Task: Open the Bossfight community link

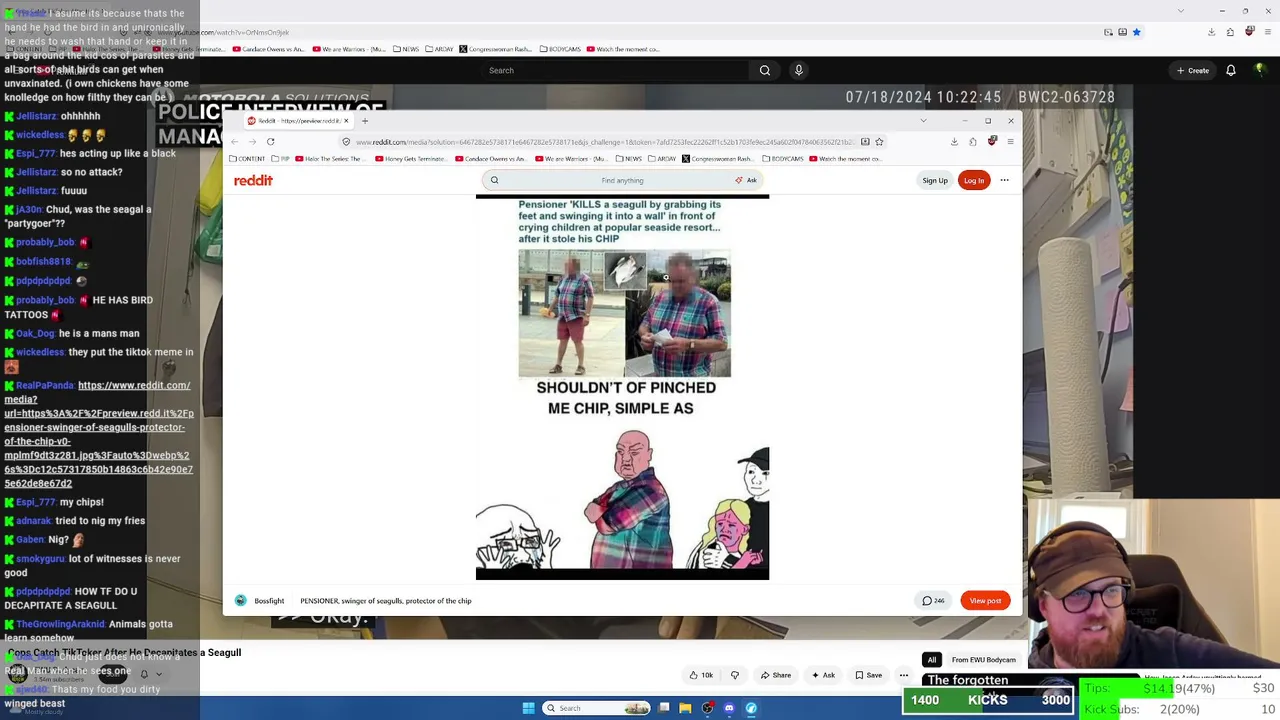Action: pyautogui.click(x=269, y=601)
